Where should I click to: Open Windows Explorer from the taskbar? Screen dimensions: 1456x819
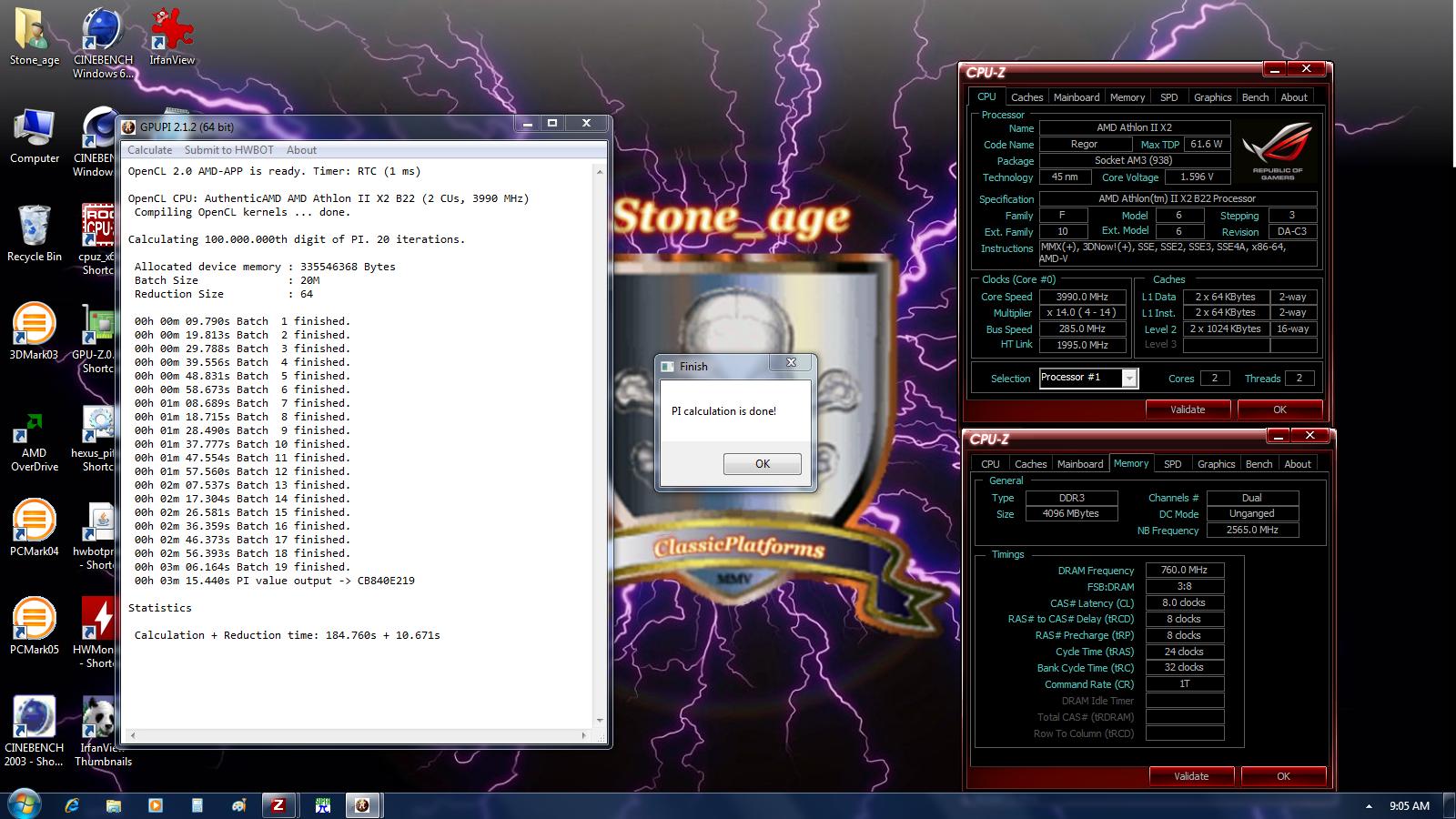click(114, 805)
